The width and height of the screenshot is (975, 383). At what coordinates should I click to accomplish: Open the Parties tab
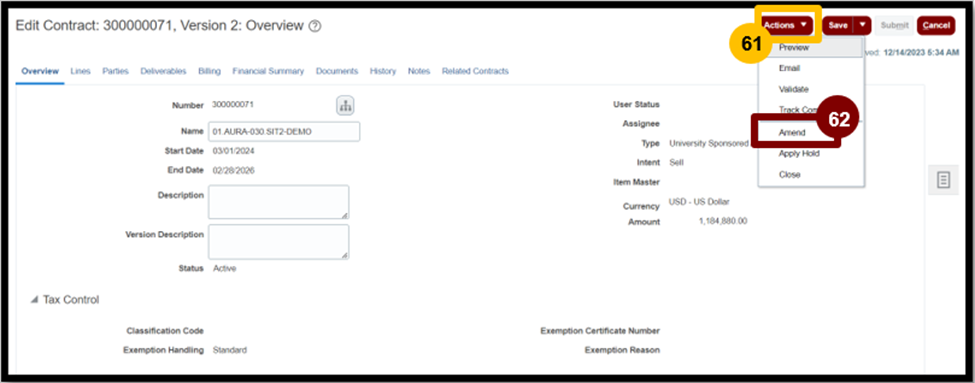click(115, 72)
